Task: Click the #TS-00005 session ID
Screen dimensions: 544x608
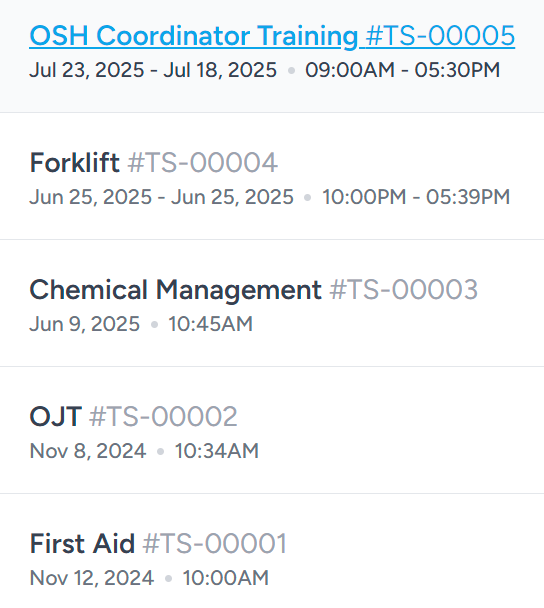Action: [440, 36]
